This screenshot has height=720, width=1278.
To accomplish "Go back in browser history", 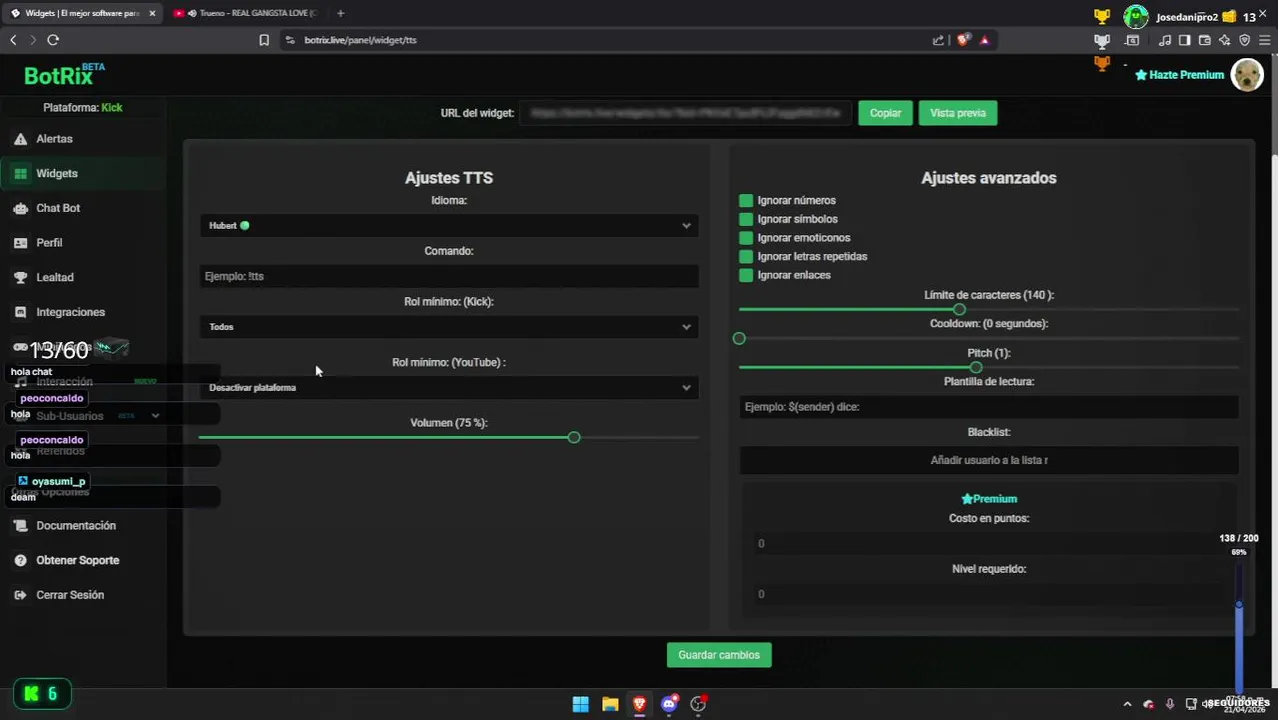I will (13, 40).
